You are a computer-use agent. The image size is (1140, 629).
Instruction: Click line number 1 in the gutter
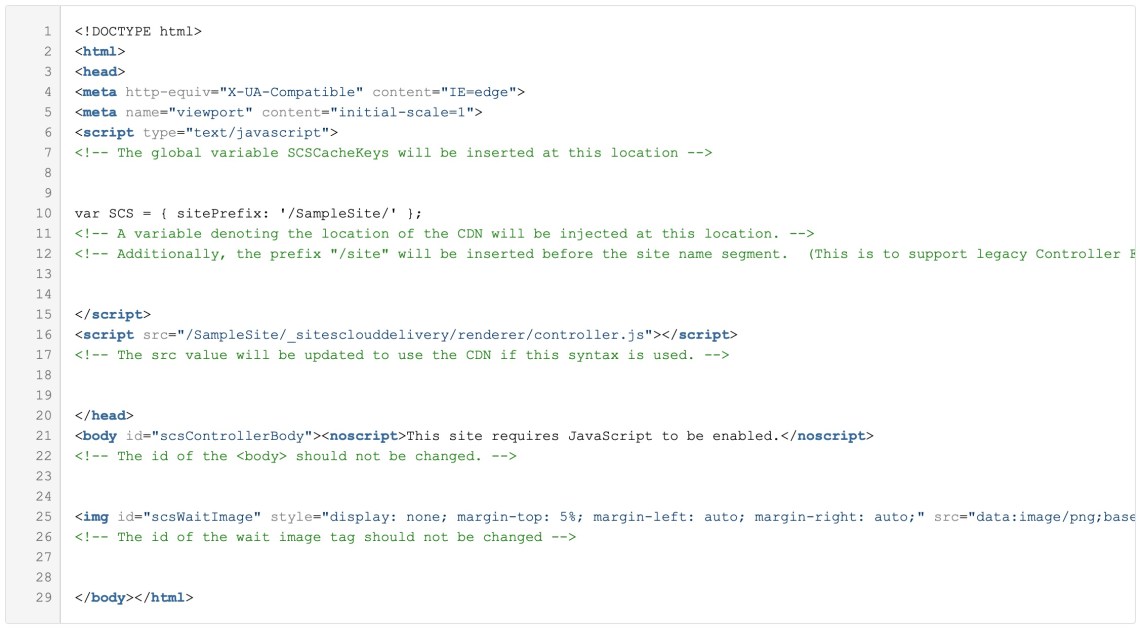pyautogui.click(x=47, y=31)
